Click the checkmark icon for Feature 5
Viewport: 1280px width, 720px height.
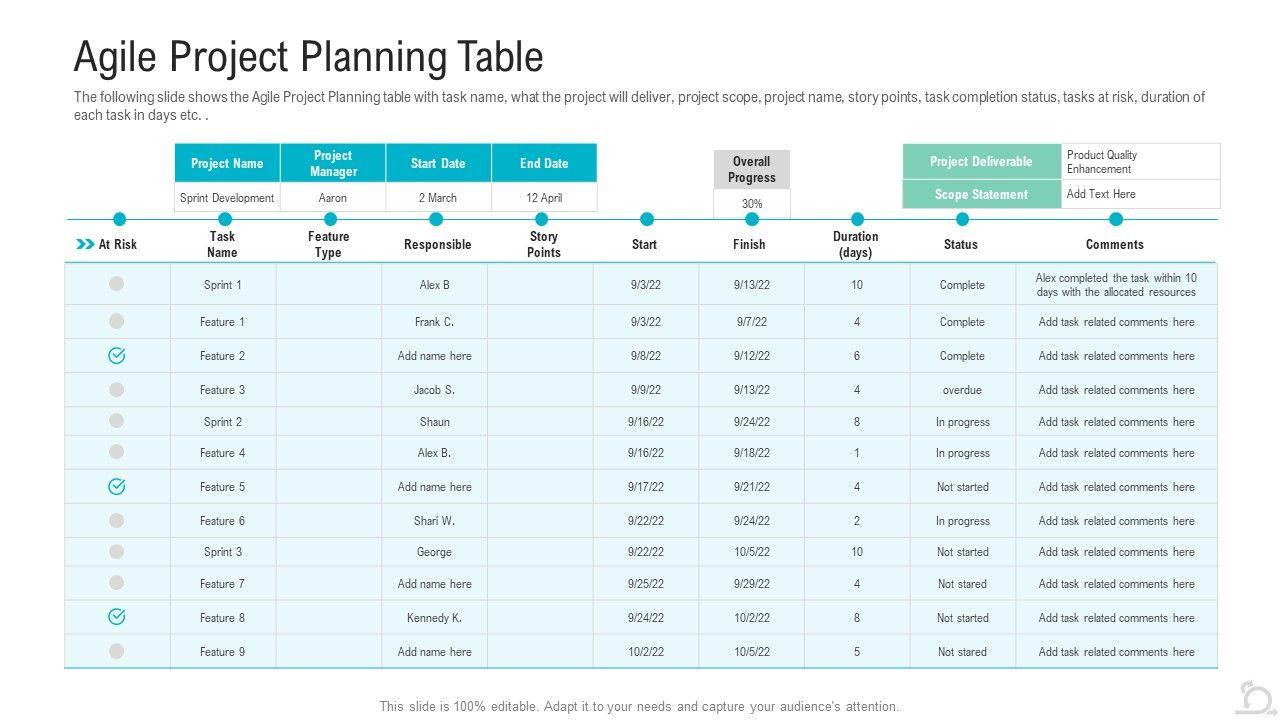[x=117, y=486]
